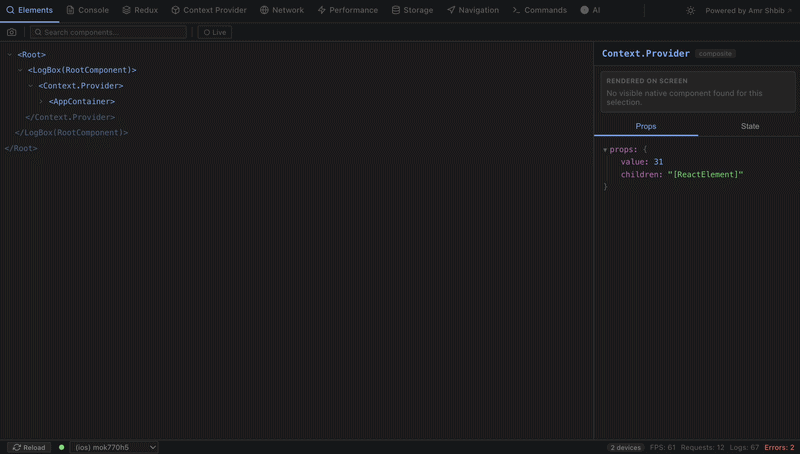Click the Reload button

pyautogui.click(x=29, y=447)
